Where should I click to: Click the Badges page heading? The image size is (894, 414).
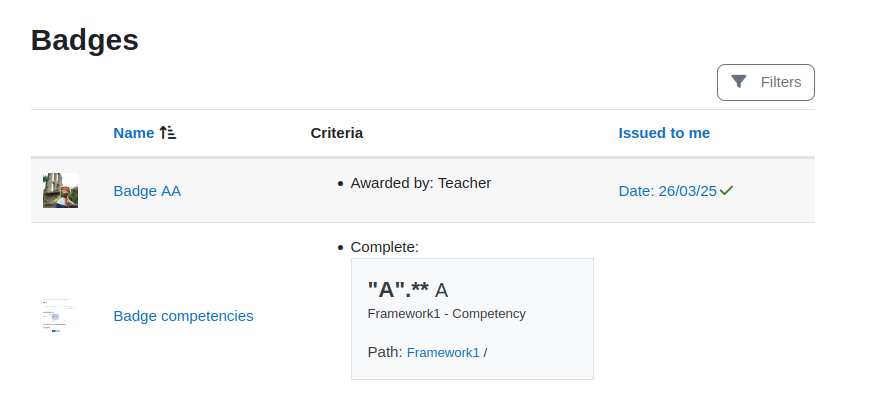tap(85, 40)
